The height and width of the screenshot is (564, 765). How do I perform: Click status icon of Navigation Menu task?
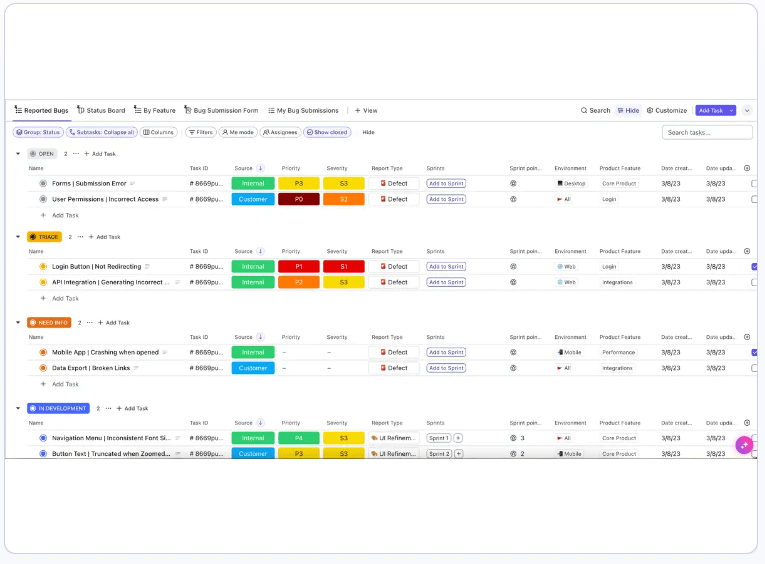(43, 438)
